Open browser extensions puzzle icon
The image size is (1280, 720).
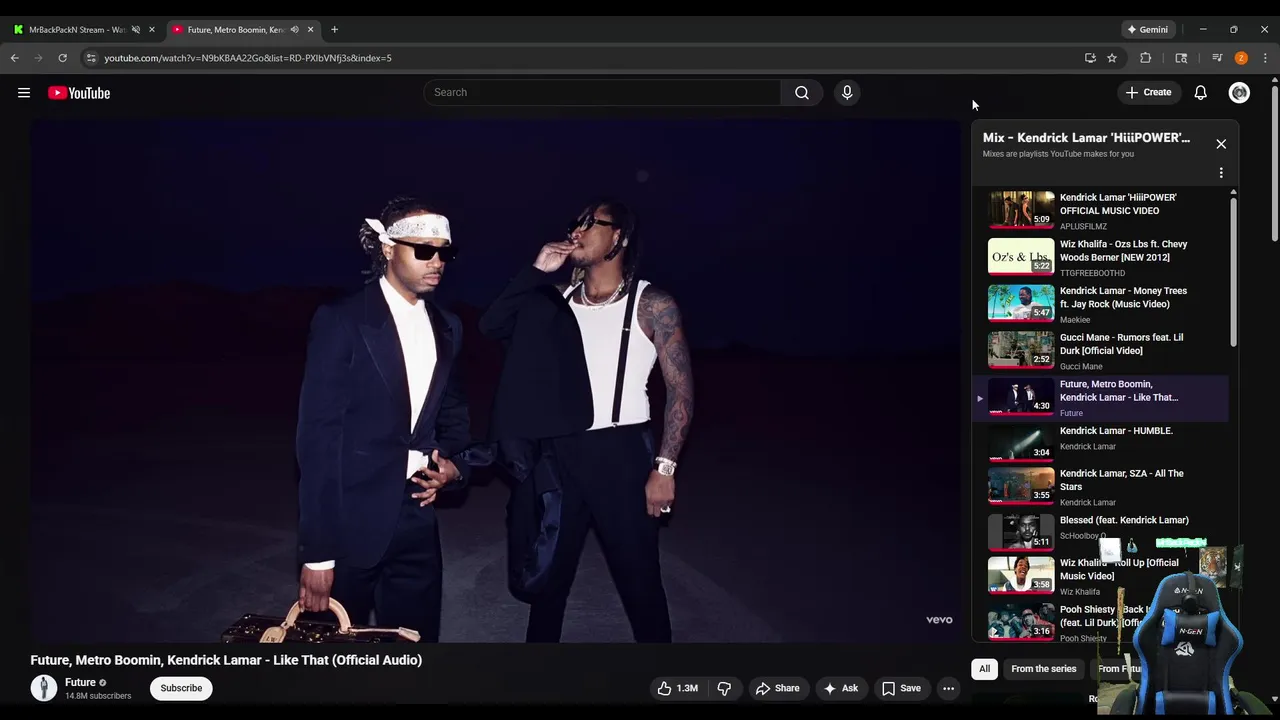point(1146,58)
